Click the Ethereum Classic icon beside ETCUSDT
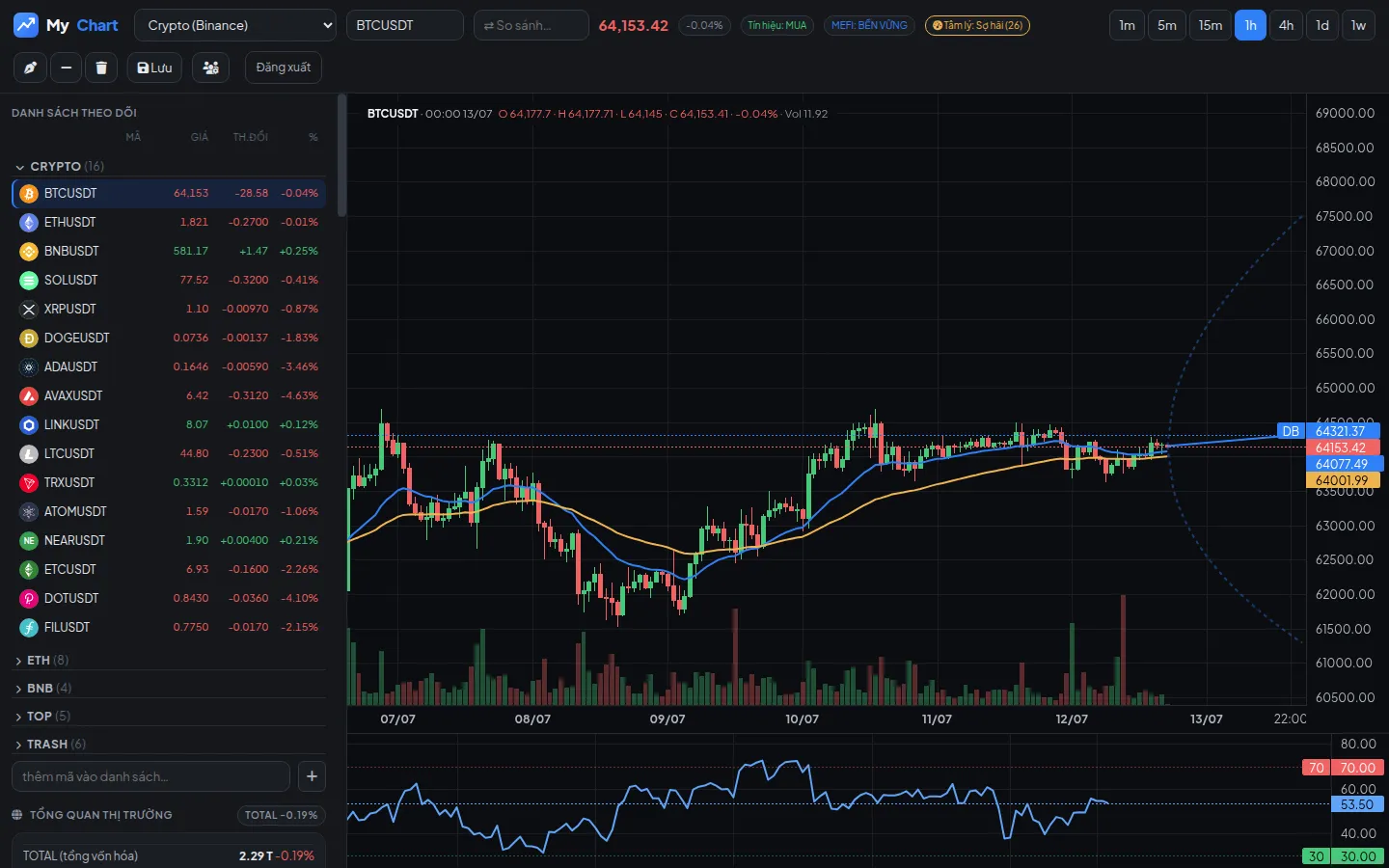 pyautogui.click(x=29, y=569)
